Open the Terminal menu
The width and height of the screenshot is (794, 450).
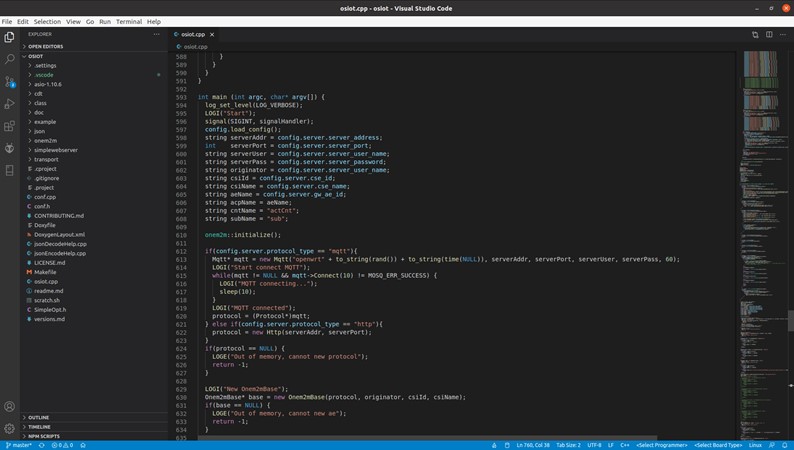[x=129, y=22]
